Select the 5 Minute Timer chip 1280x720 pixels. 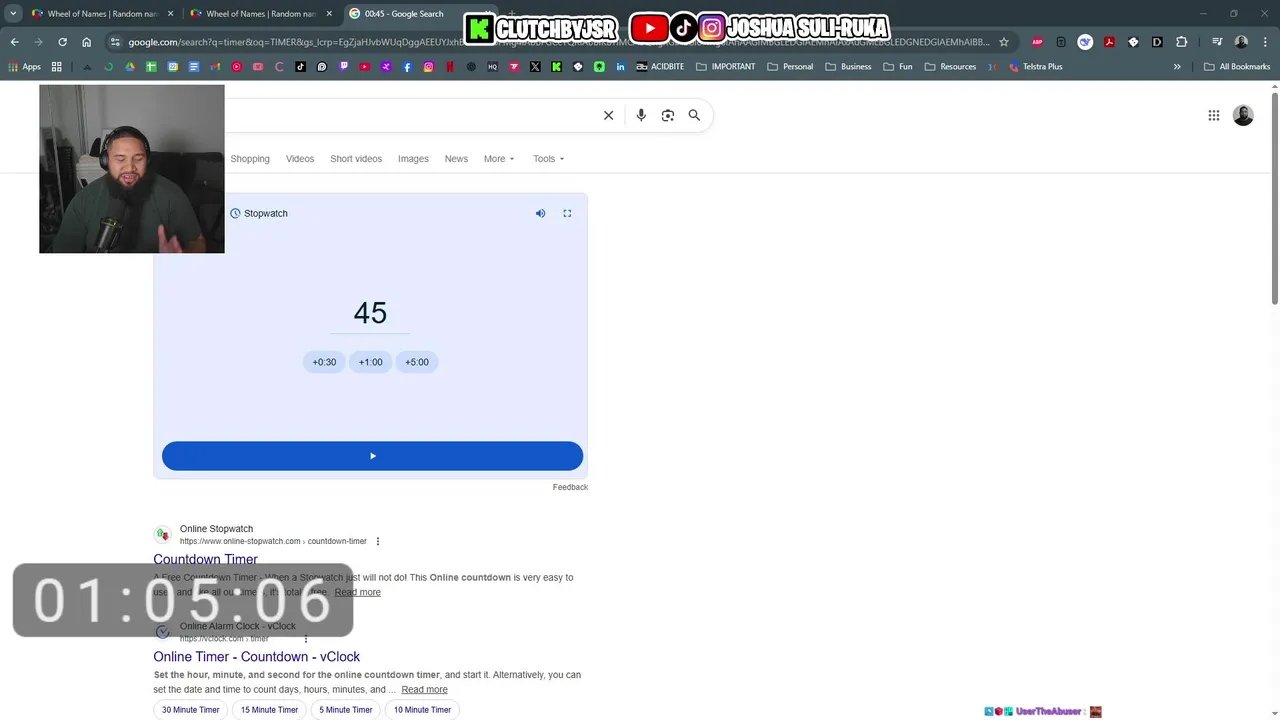pos(345,710)
